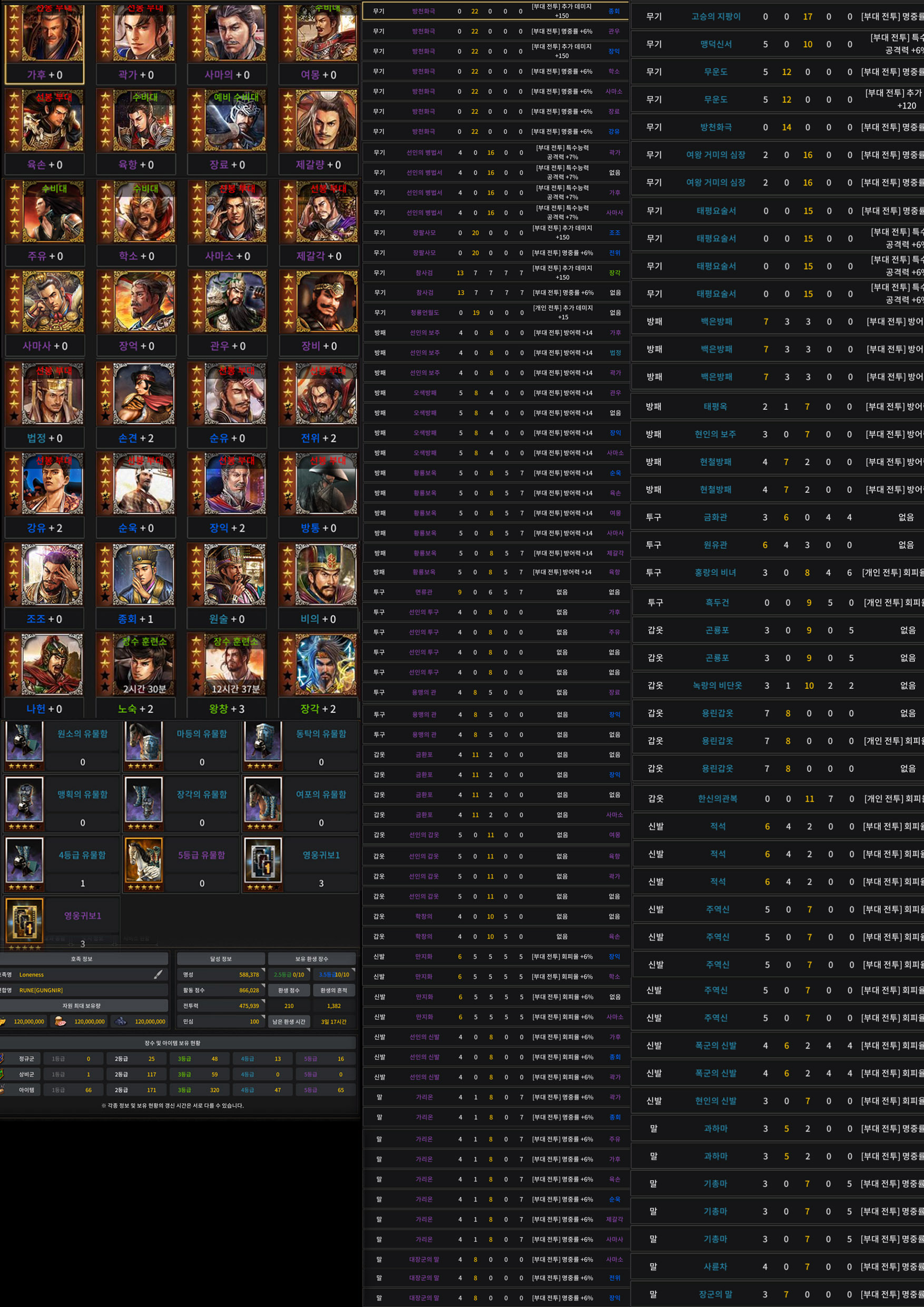Open the 보유 환생 장수 header tab
This screenshot has width=924, height=1307.
click(x=312, y=959)
